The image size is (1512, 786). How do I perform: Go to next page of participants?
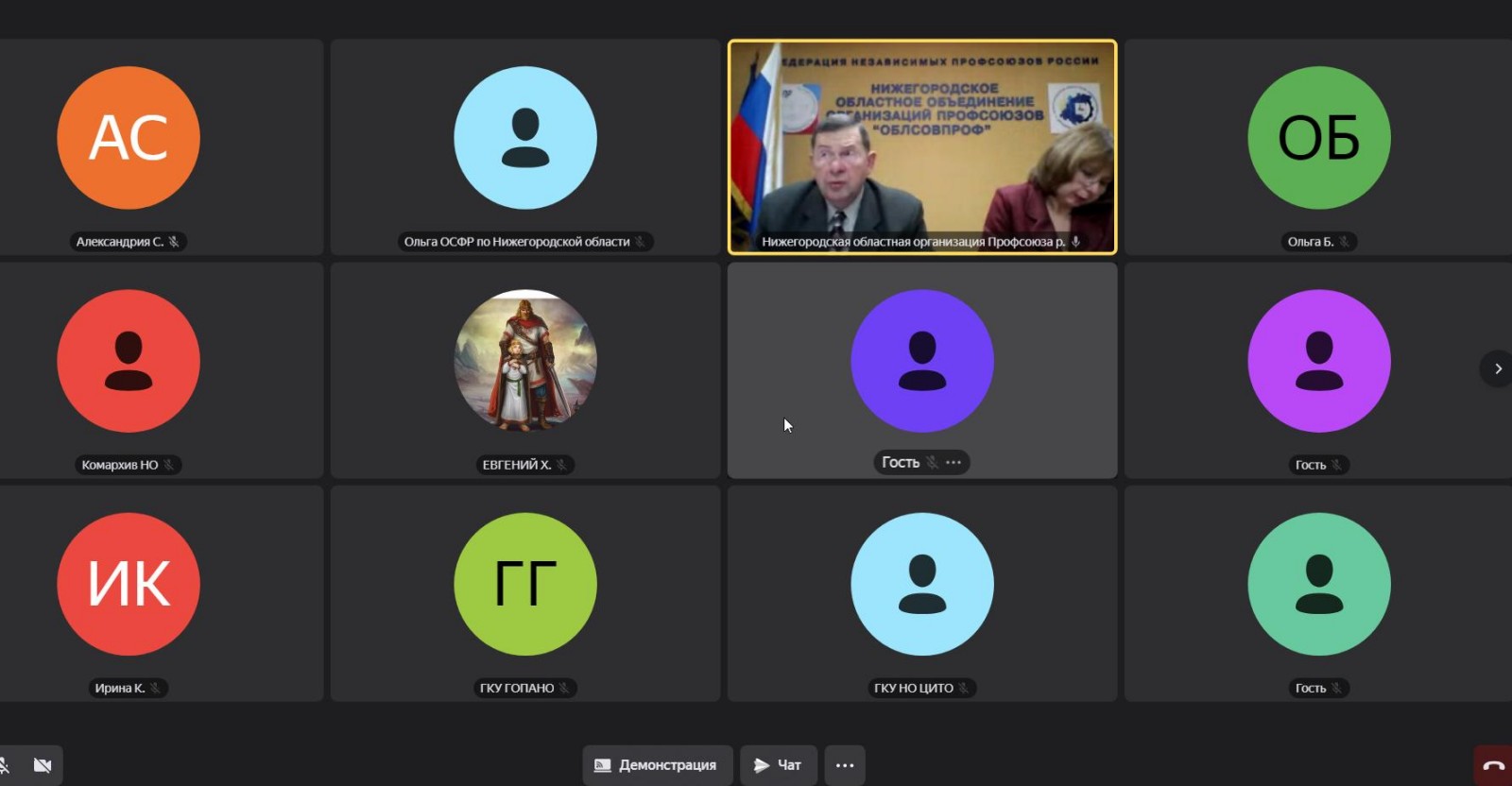coord(1497,368)
